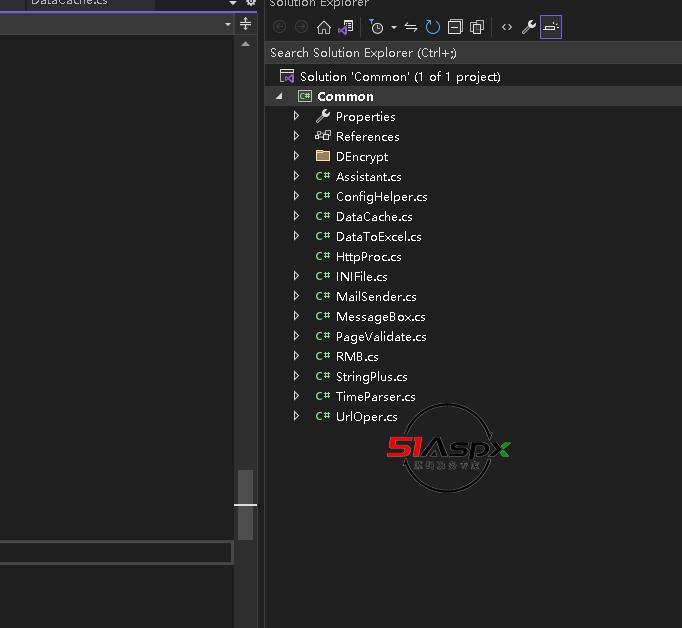Open Properties via wrench toolbar icon
The image size is (682, 628).
tap(529, 27)
